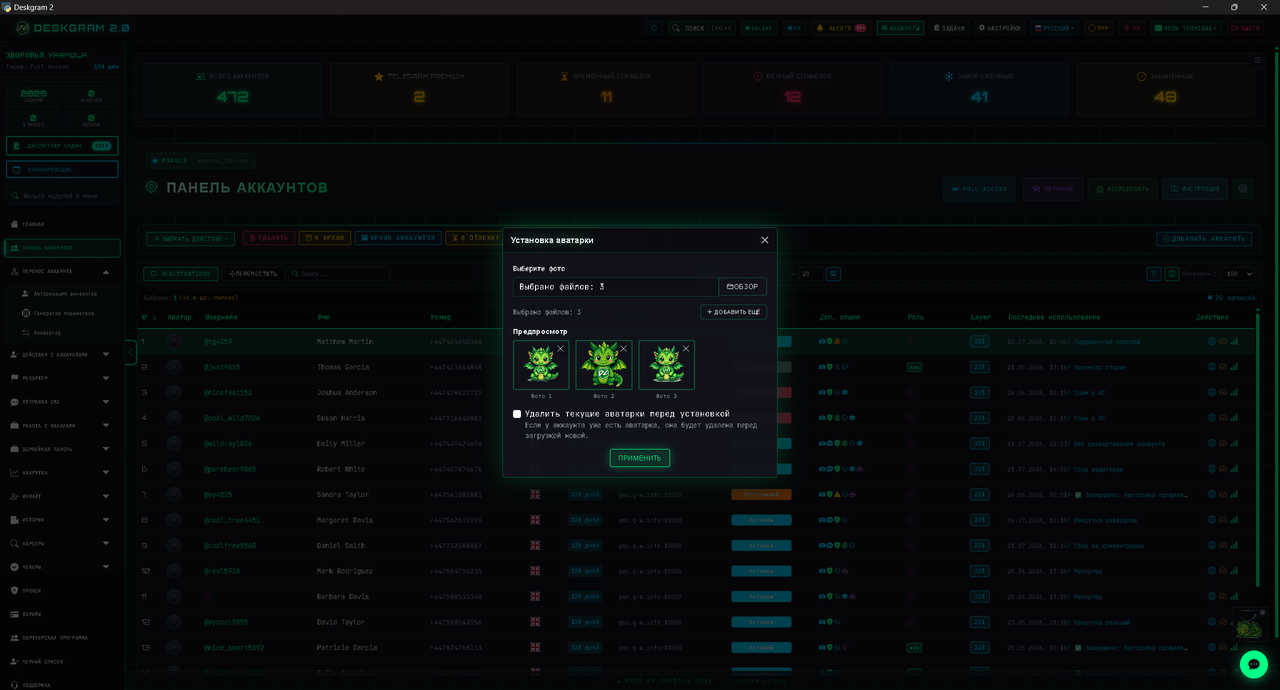
Task: Click the Full Access button
Action: 980,189
